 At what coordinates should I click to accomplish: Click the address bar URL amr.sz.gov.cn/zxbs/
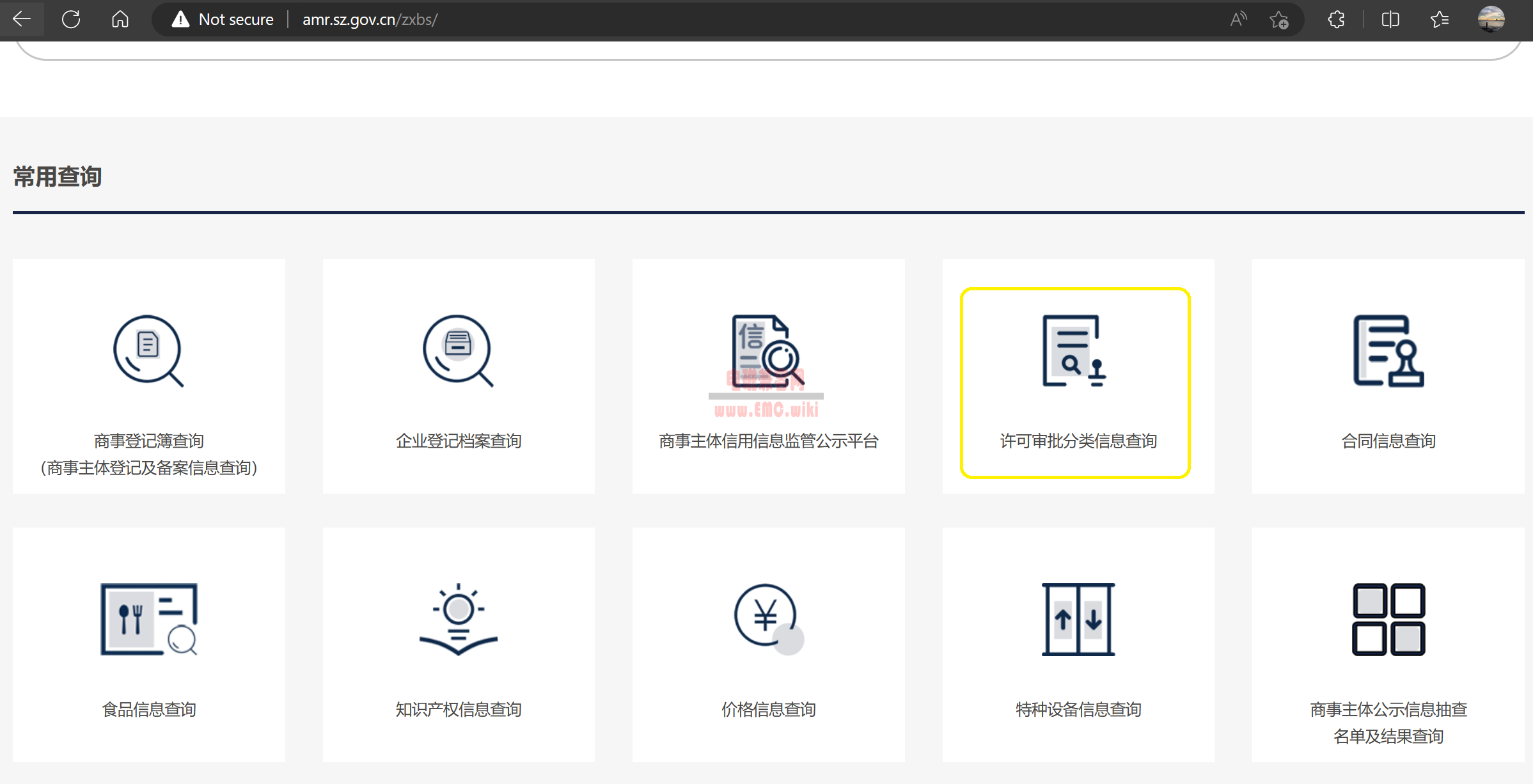370,19
